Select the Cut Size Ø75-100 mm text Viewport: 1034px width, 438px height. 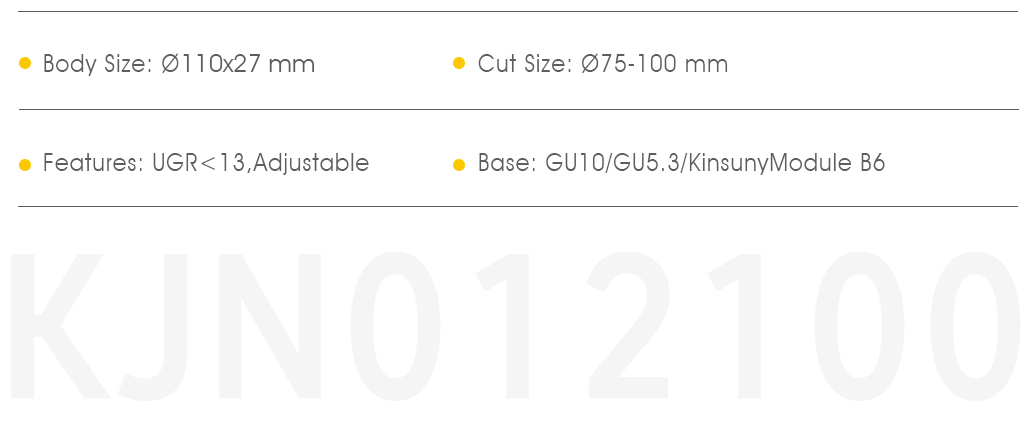pos(603,64)
